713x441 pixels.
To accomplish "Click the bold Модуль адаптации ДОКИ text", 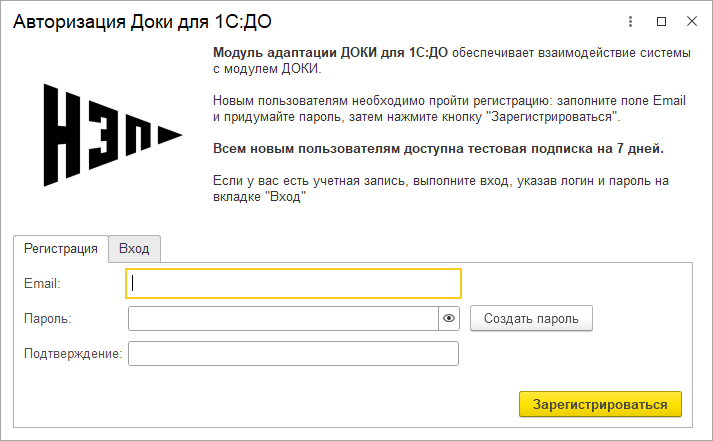I will point(330,51).
